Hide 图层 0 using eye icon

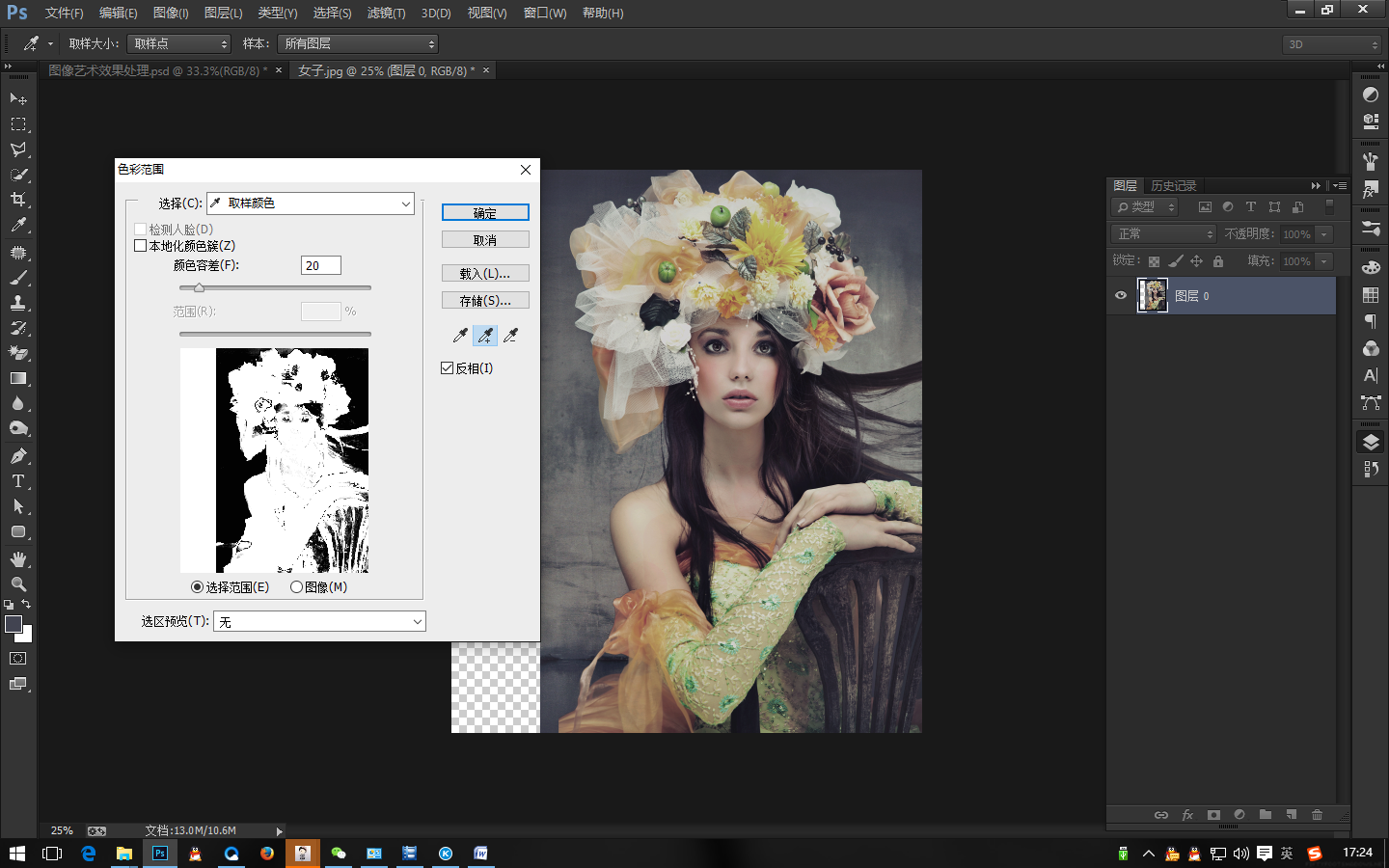coord(1121,296)
